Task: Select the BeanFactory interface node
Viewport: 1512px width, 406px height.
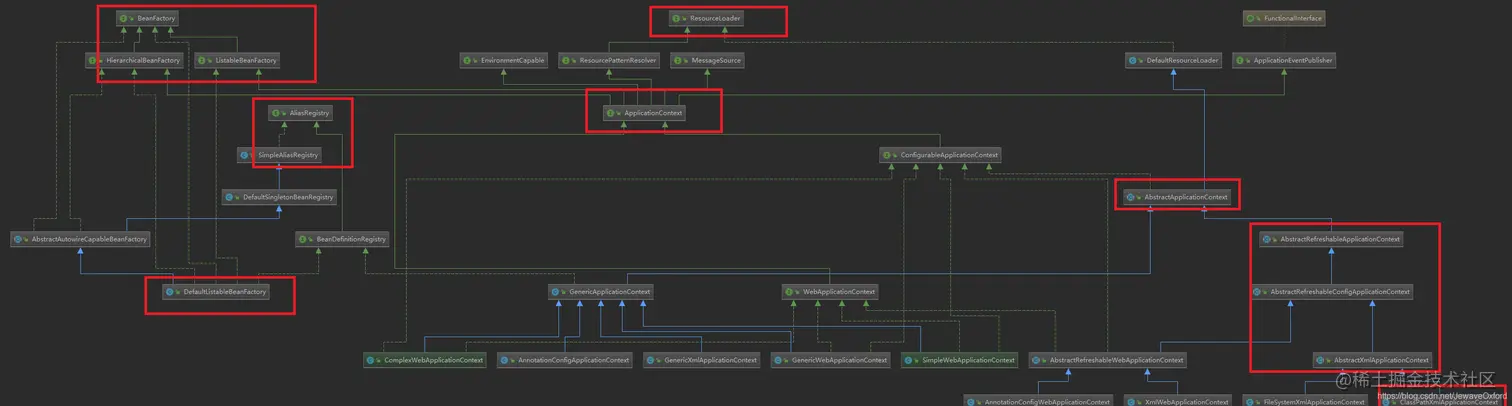Action: 148,18
